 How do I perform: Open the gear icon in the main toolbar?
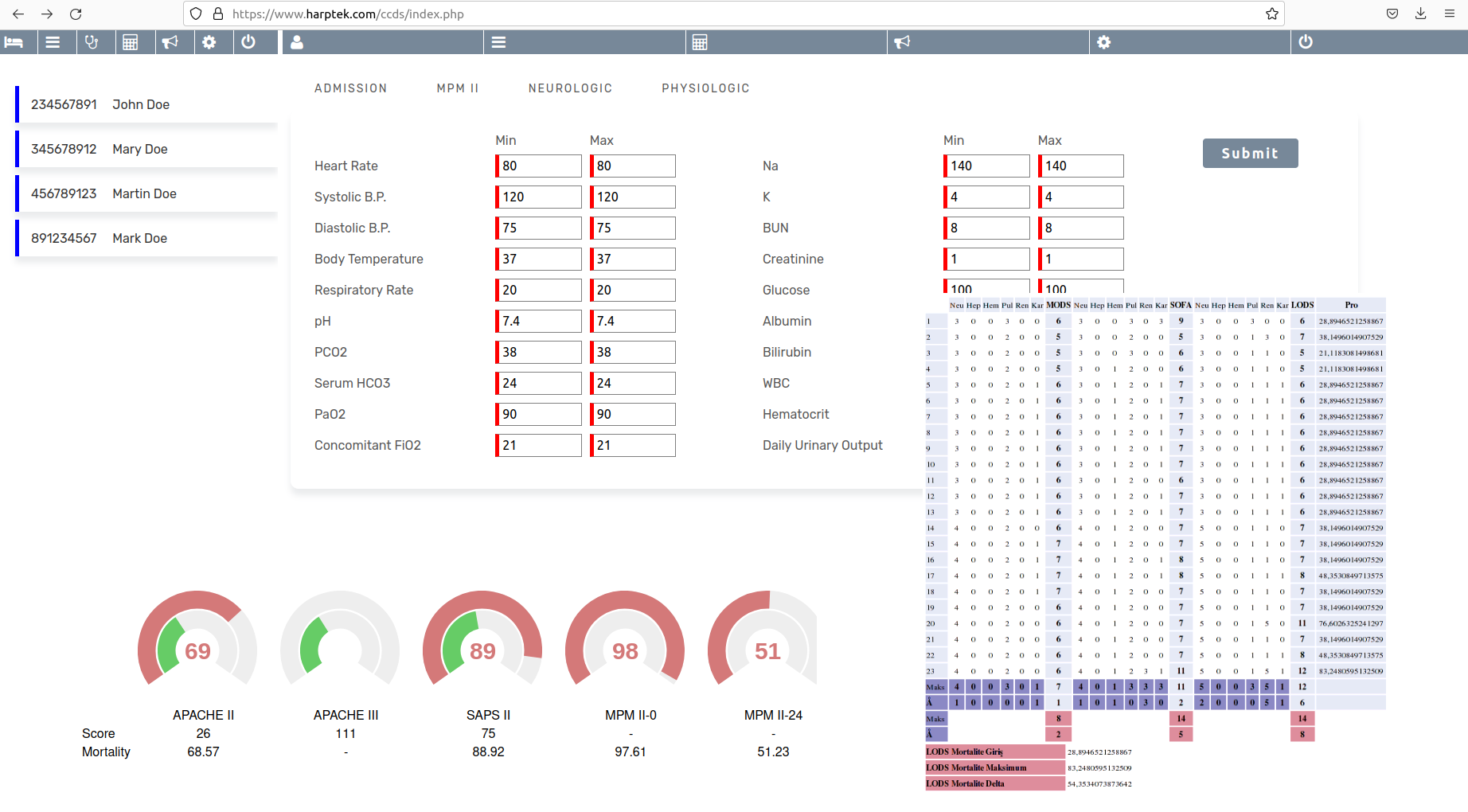click(1104, 42)
